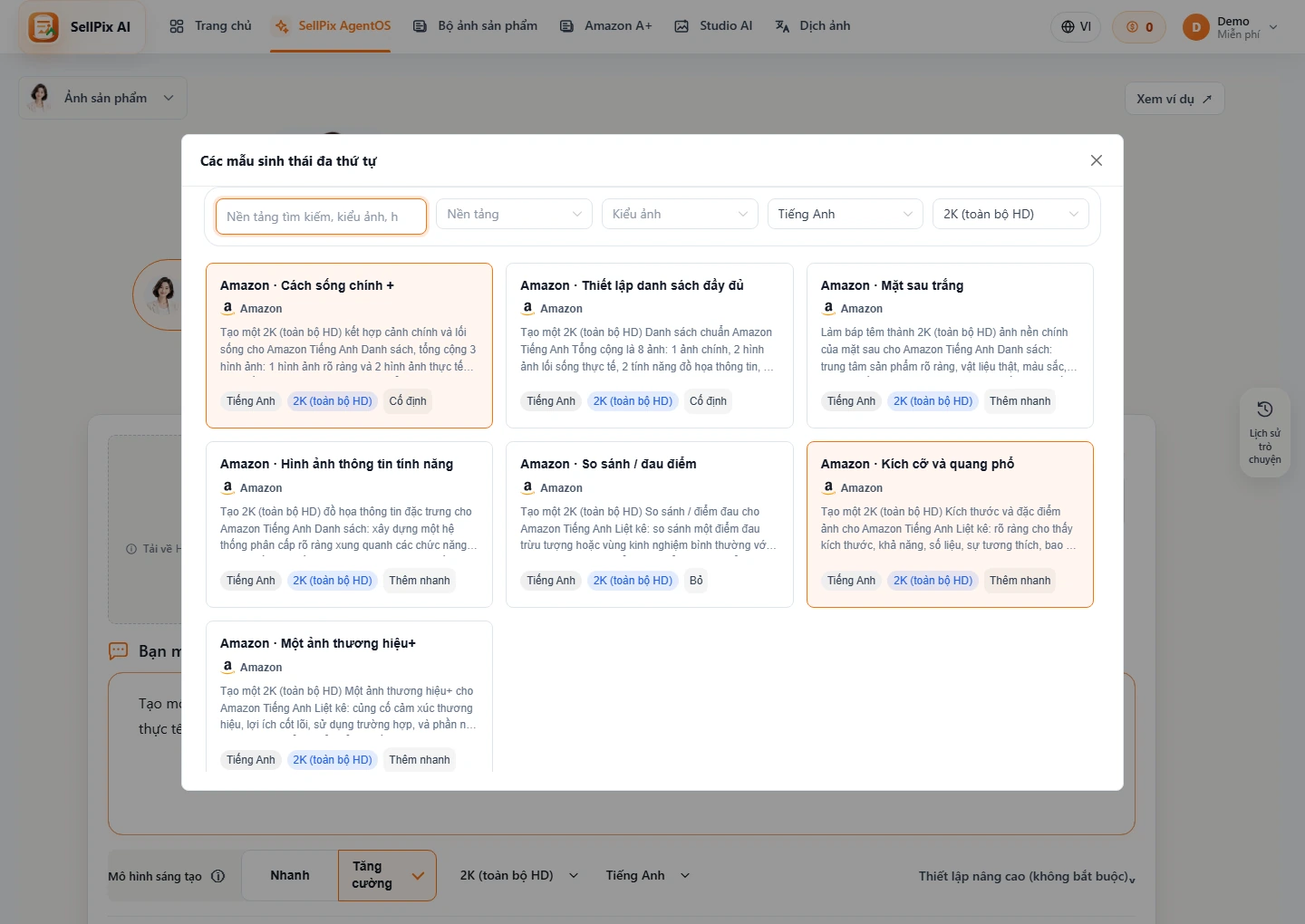This screenshot has height=924, width=1305.
Task: Click the Amazon A+ nav icon
Action: coord(566,26)
